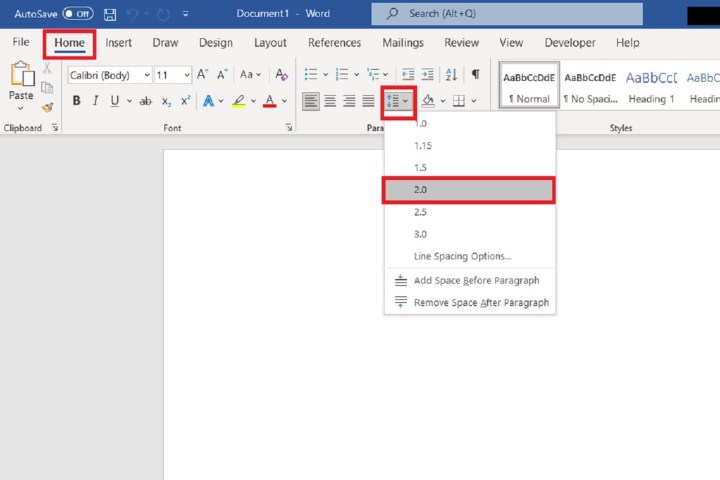Image resolution: width=720 pixels, height=480 pixels.
Task: Click the Undo arrow icon
Action: tap(132, 14)
